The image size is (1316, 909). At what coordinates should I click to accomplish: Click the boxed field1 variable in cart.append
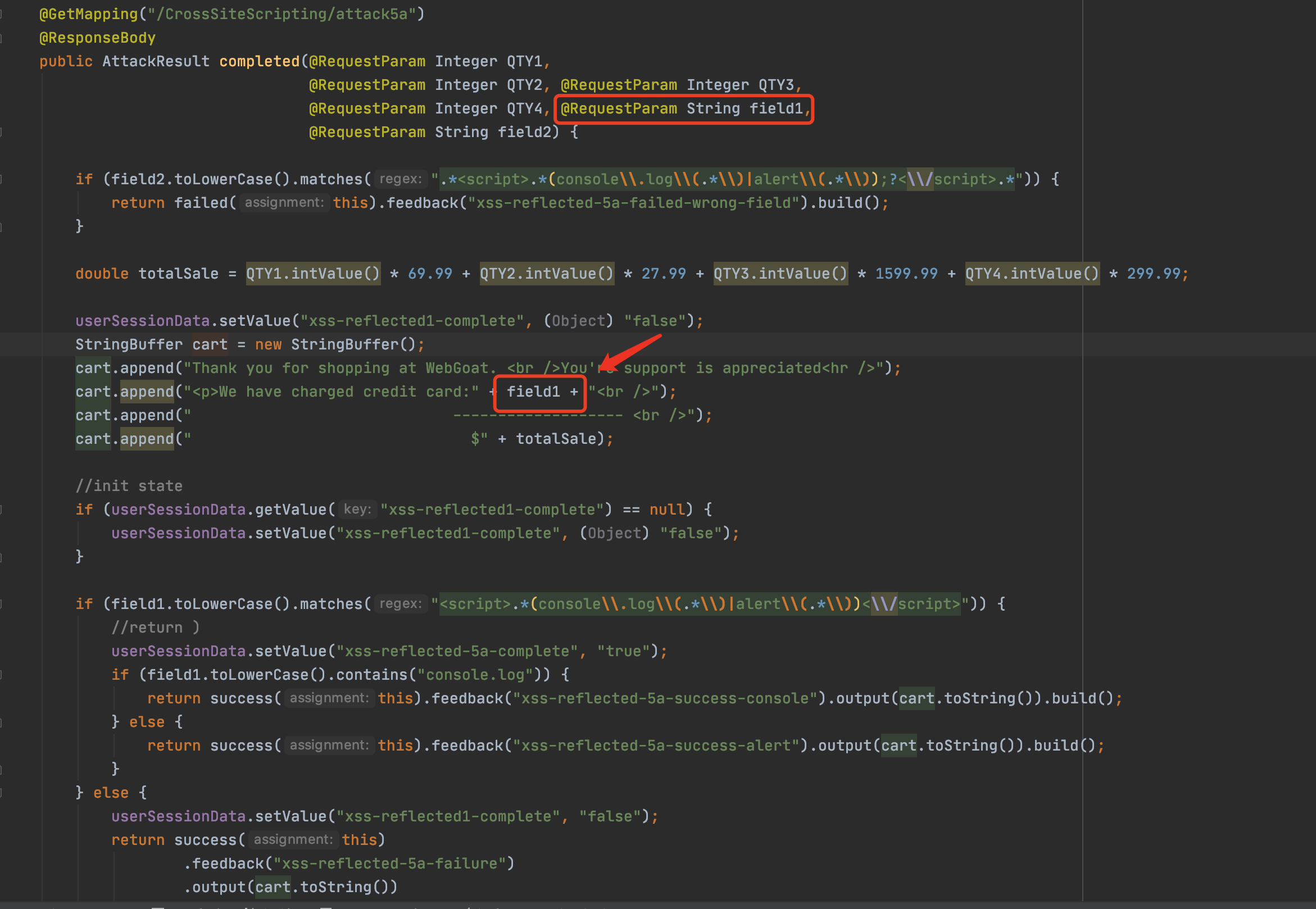click(533, 392)
